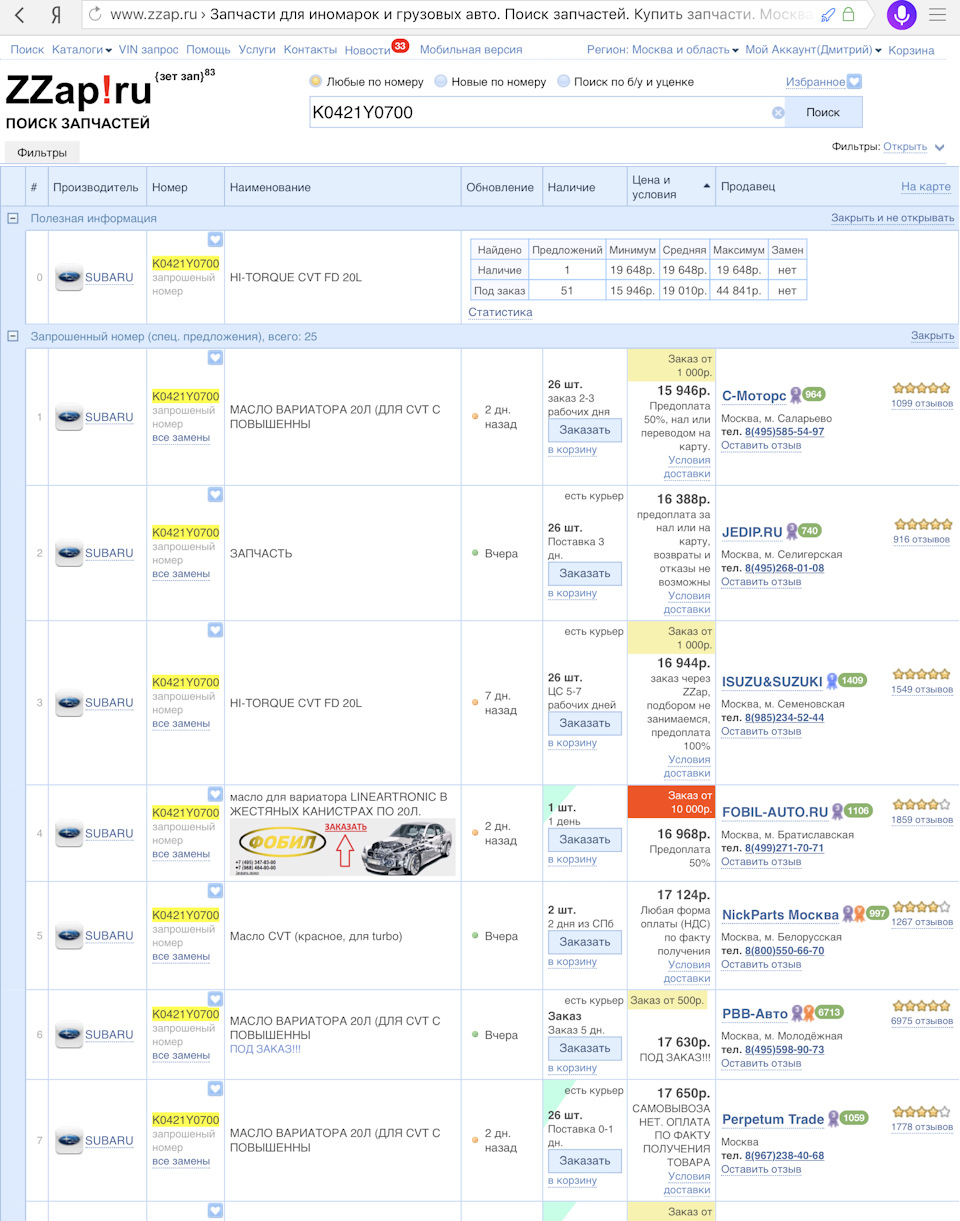
Task: Click Заказать for FOBIL-AUTO.RU offer
Action: coord(585,840)
